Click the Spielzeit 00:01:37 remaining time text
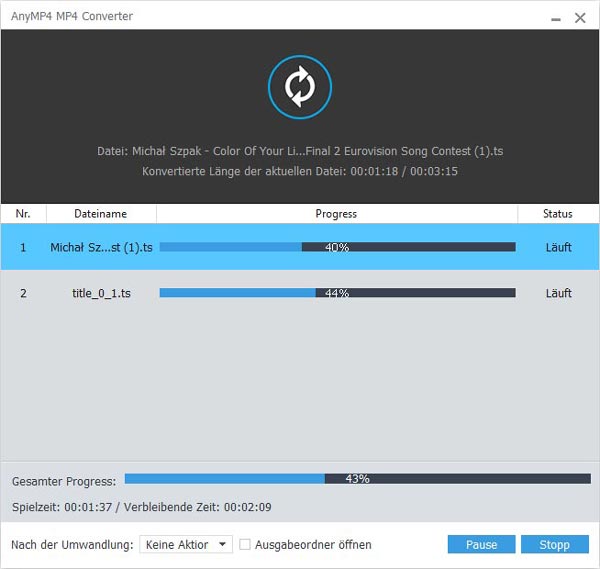The width and height of the screenshot is (600, 569). tap(142, 507)
